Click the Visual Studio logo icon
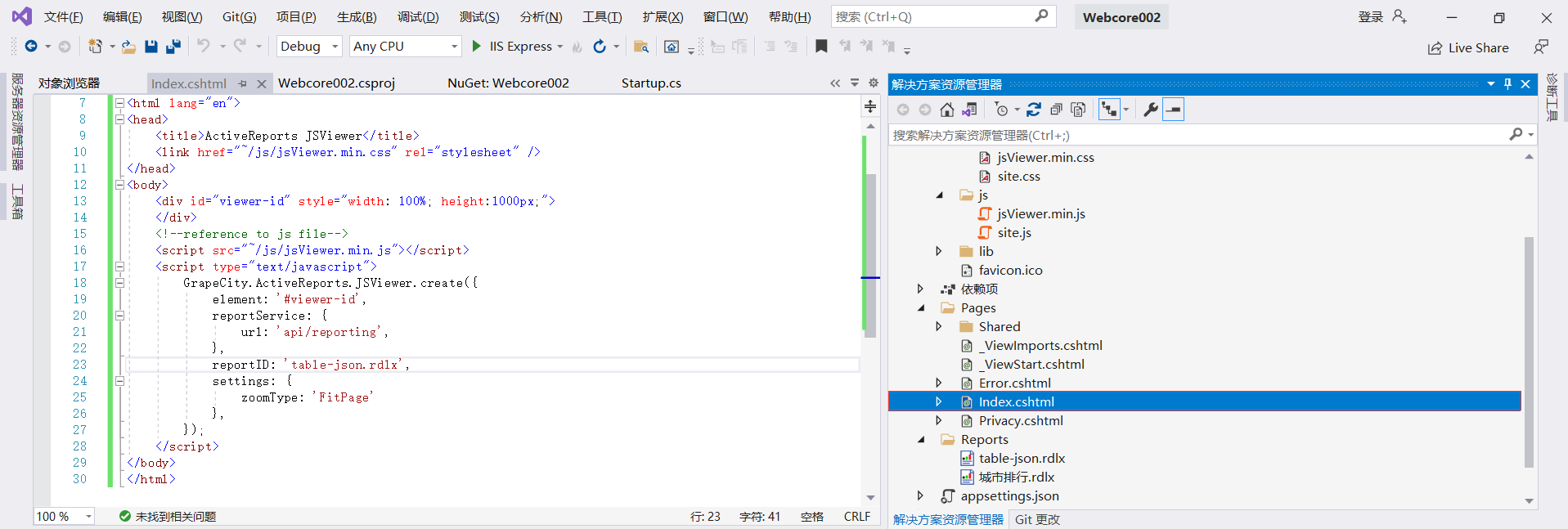Screen dimensions: 1568x529 point(22,16)
